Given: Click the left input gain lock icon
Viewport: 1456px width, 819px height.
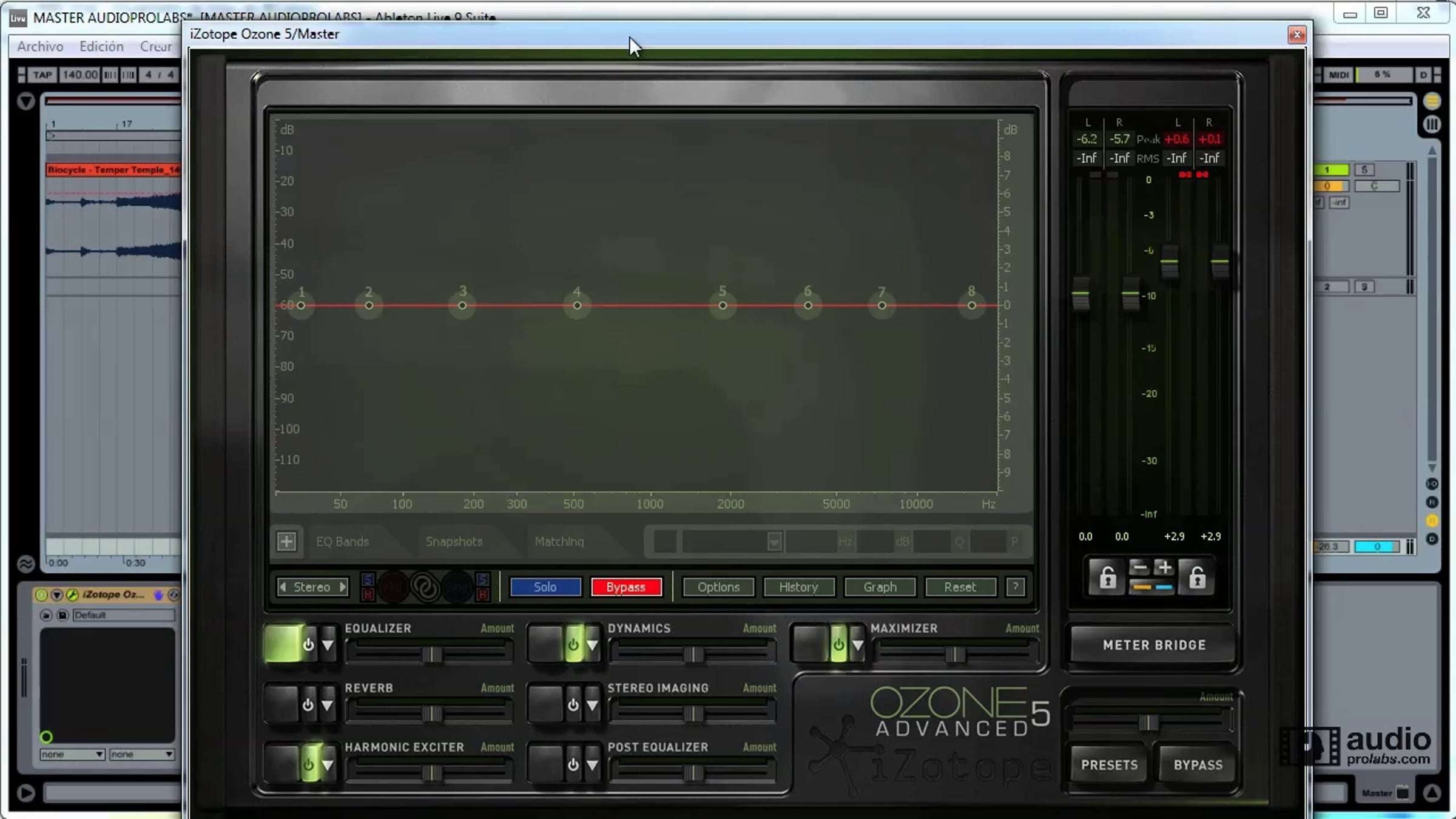Looking at the screenshot, I should (x=1107, y=577).
